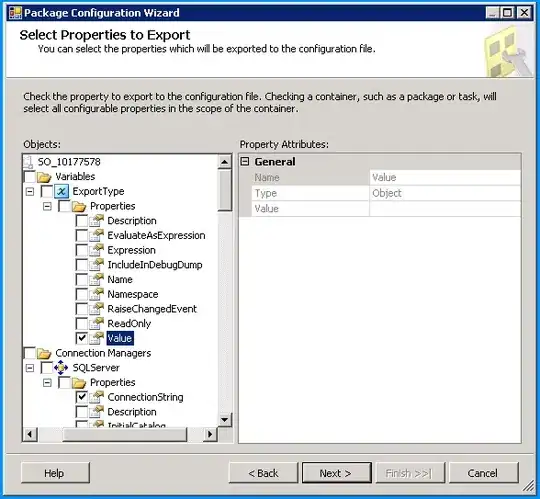
Task: Click the Package Configuration Wizard title bar icon
Action: coord(15,13)
